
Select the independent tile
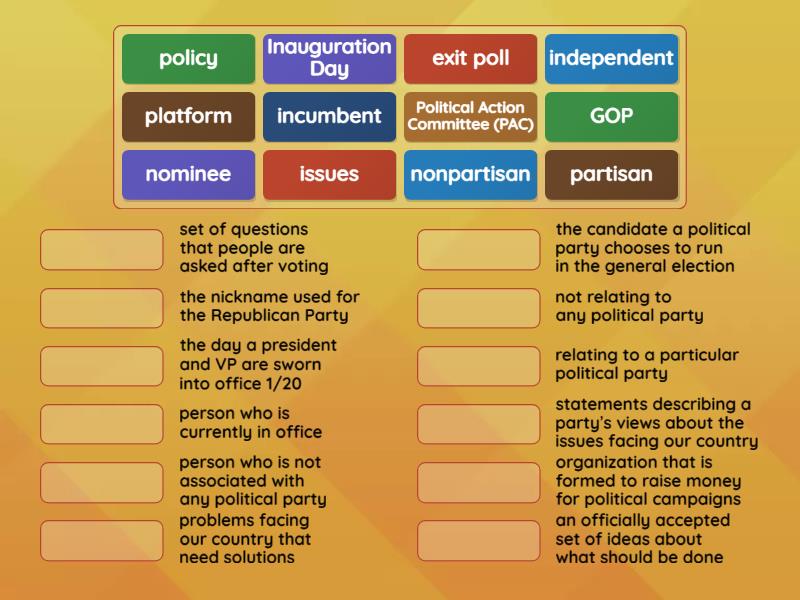click(611, 58)
